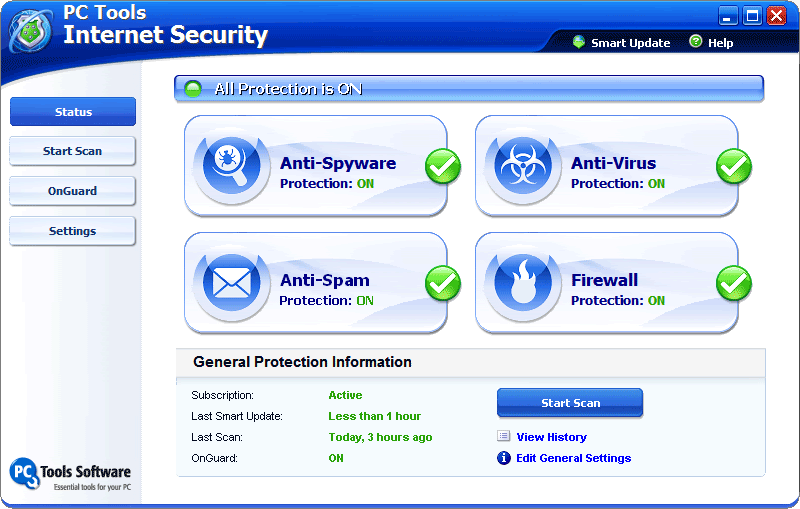The image size is (800, 509).
Task: Click the 'Today, 3 hours ago' last scan value
Action: click(x=380, y=437)
